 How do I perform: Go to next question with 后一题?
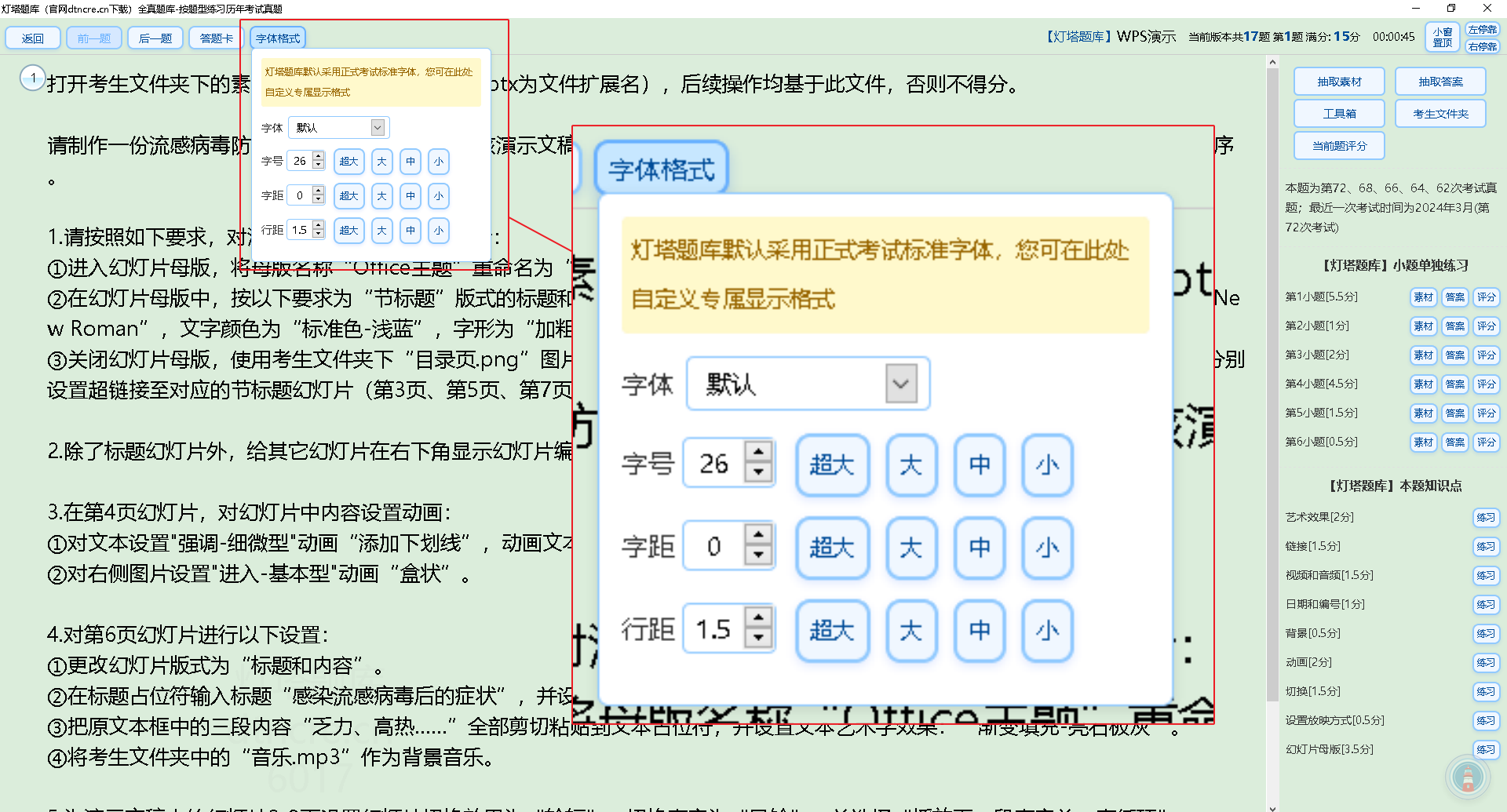coord(155,38)
